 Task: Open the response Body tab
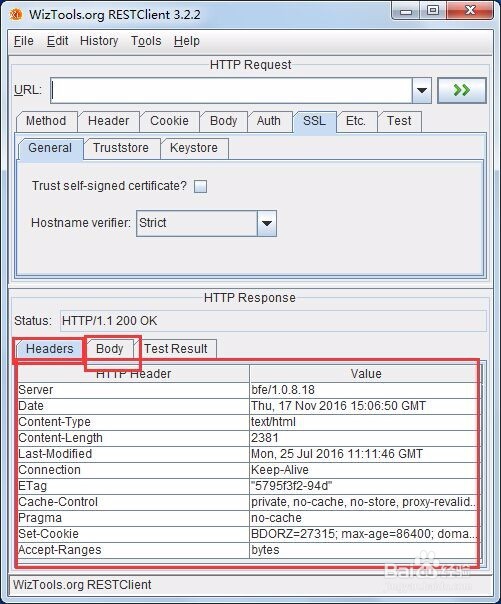tap(110, 349)
